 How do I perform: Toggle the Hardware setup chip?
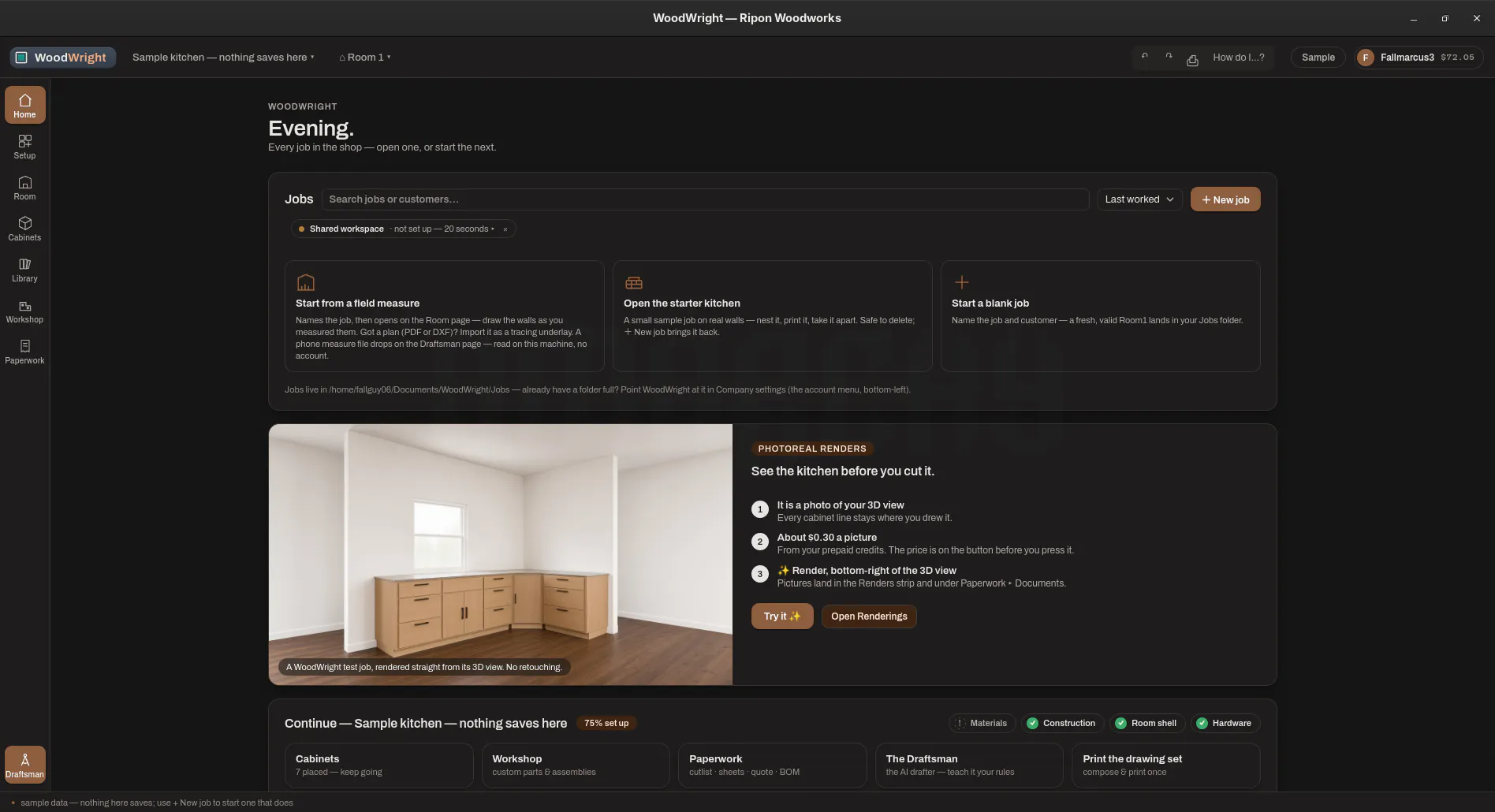(x=1225, y=723)
